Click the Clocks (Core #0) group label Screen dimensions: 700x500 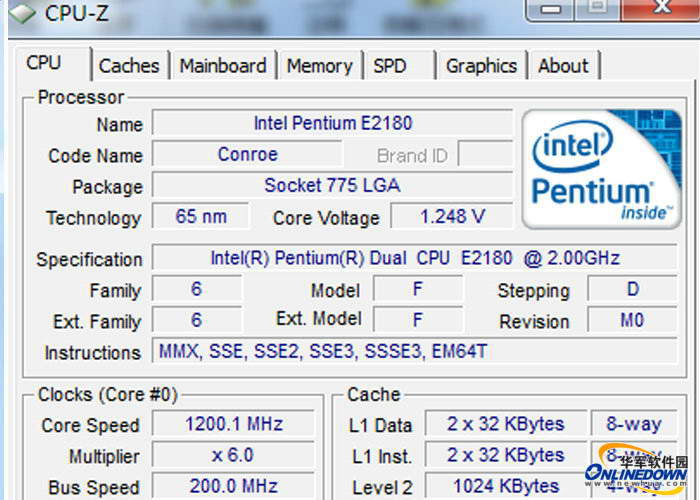click(x=108, y=395)
